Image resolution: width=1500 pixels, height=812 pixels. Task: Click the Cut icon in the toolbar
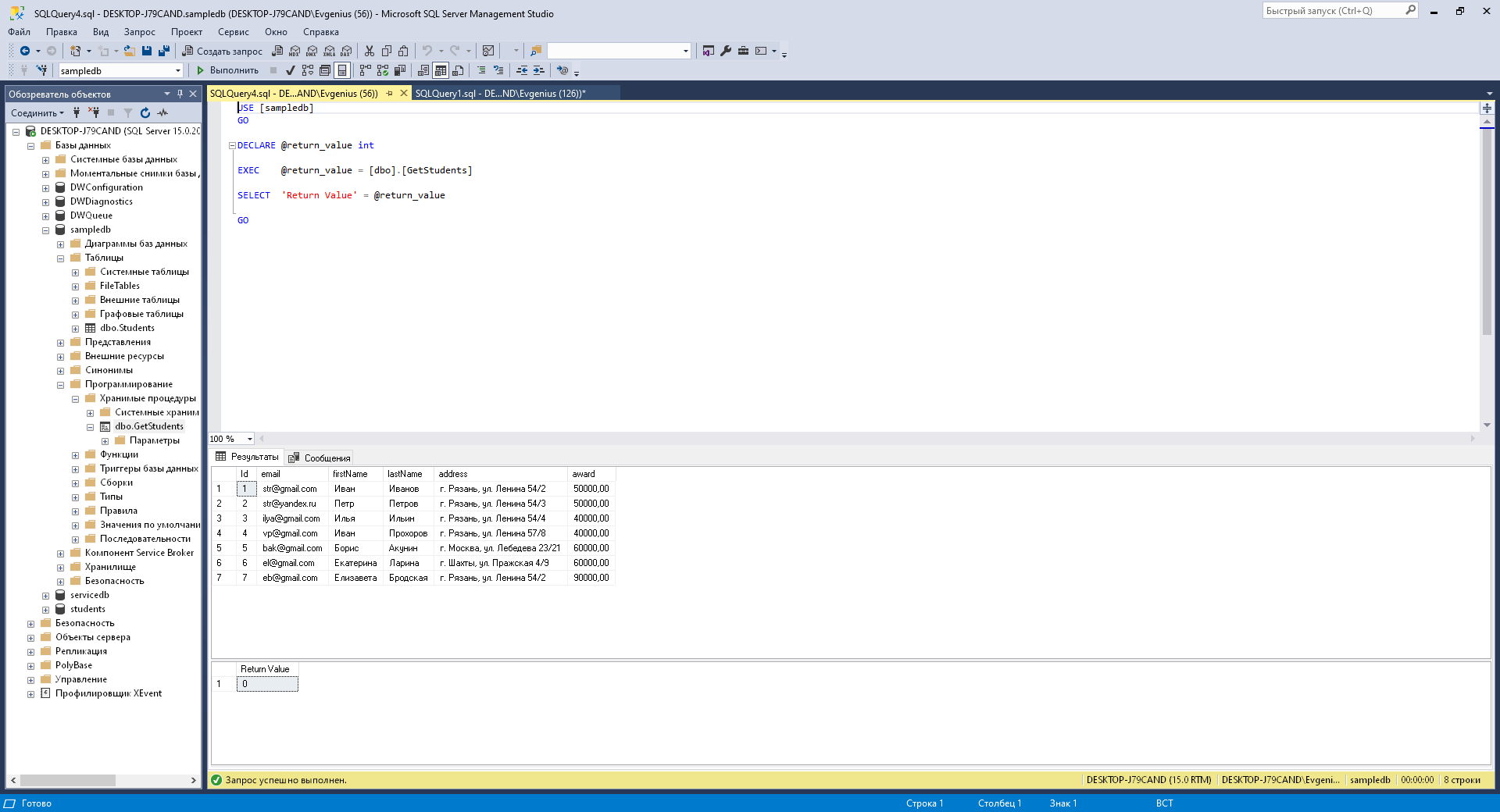point(369,52)
